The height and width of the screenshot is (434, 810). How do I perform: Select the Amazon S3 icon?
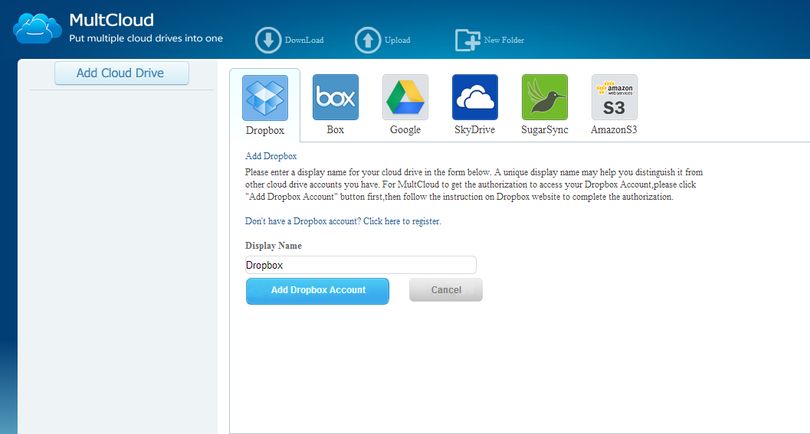[614, 97]
